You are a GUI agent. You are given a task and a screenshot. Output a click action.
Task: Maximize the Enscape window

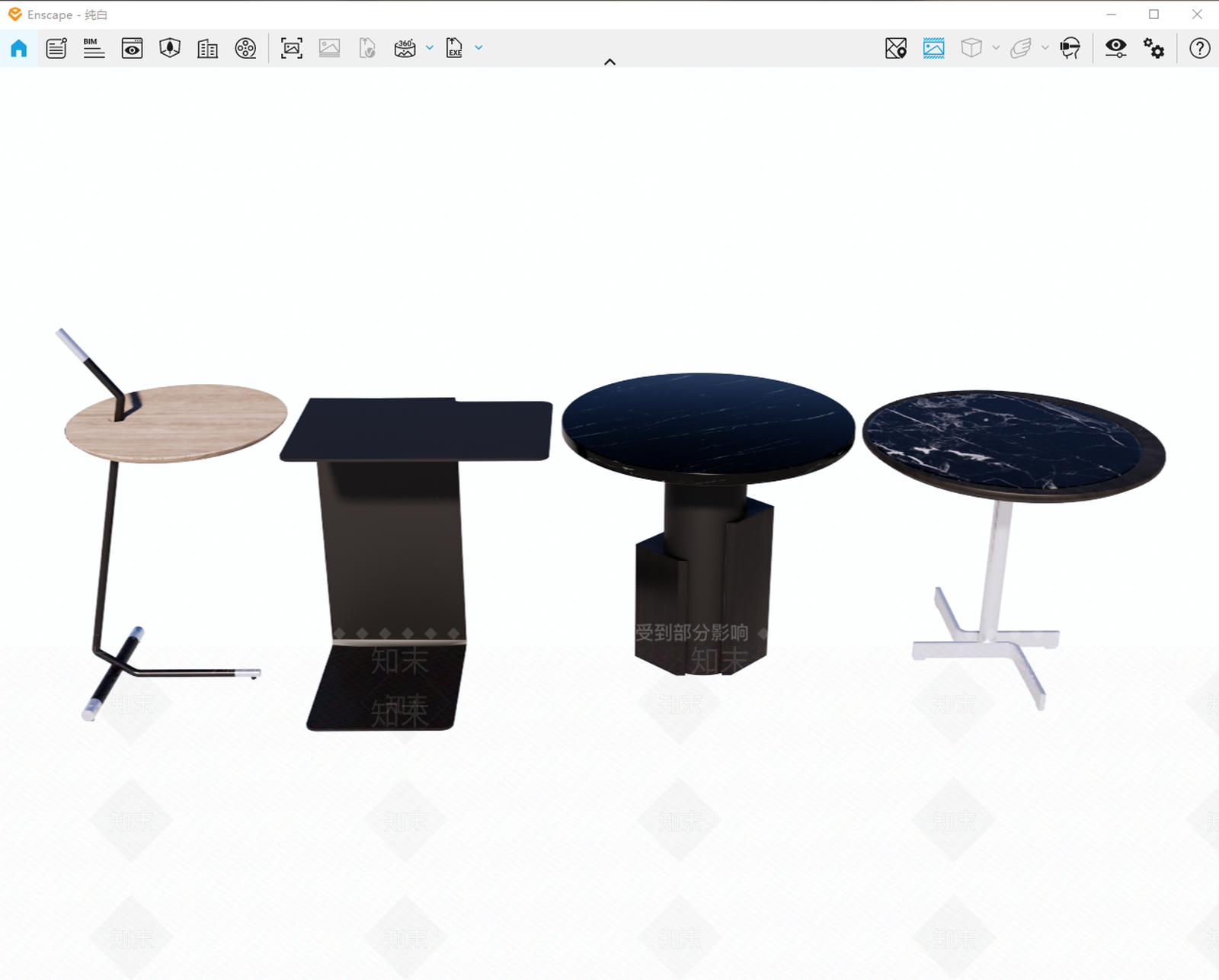(x=1153, y=14)
